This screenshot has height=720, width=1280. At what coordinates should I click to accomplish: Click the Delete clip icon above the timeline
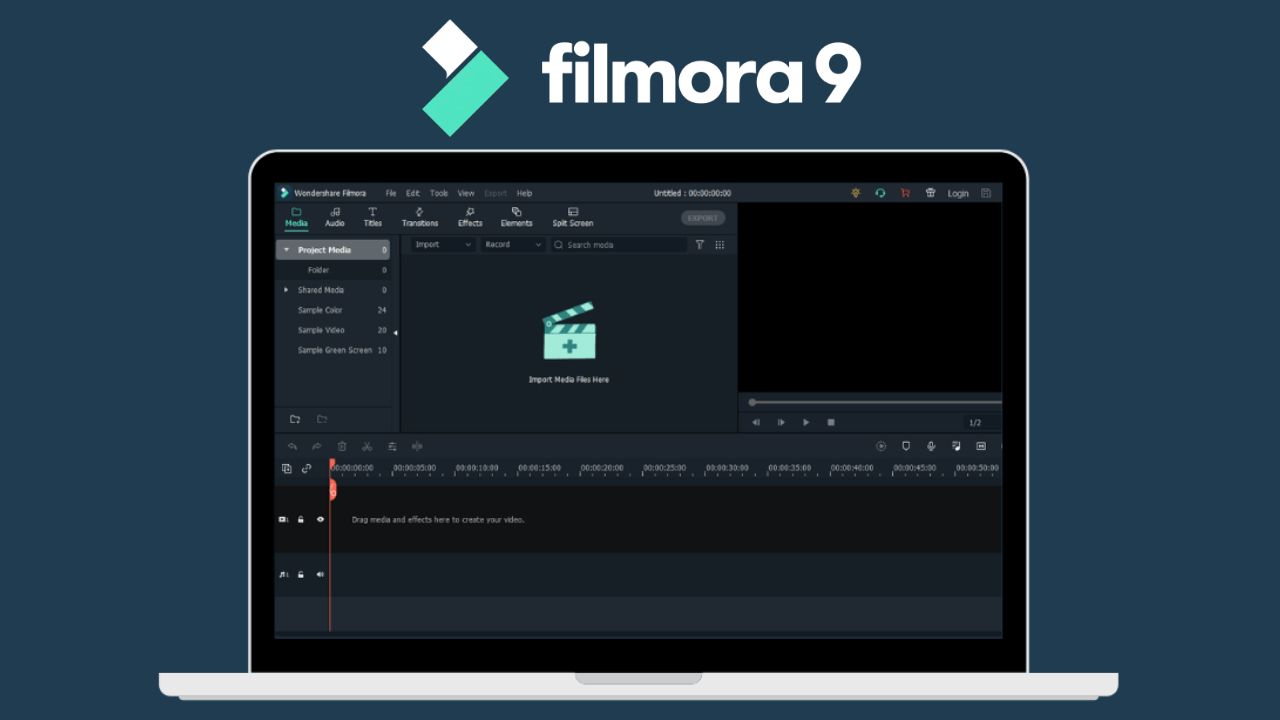click(x=341, y=446)
